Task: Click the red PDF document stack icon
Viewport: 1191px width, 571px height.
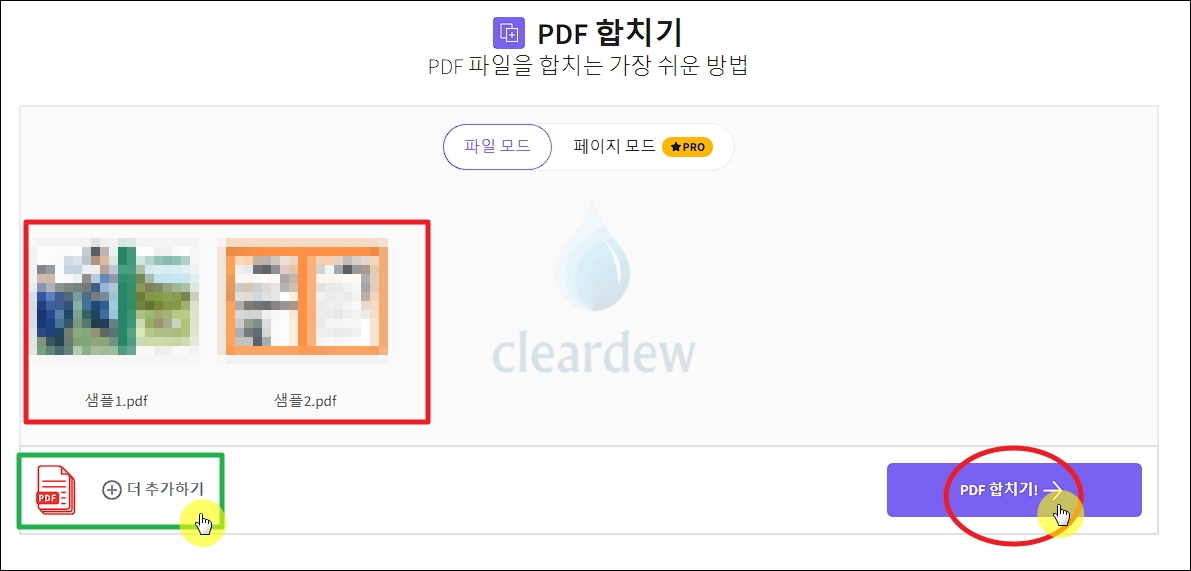Action: (57, 491)
